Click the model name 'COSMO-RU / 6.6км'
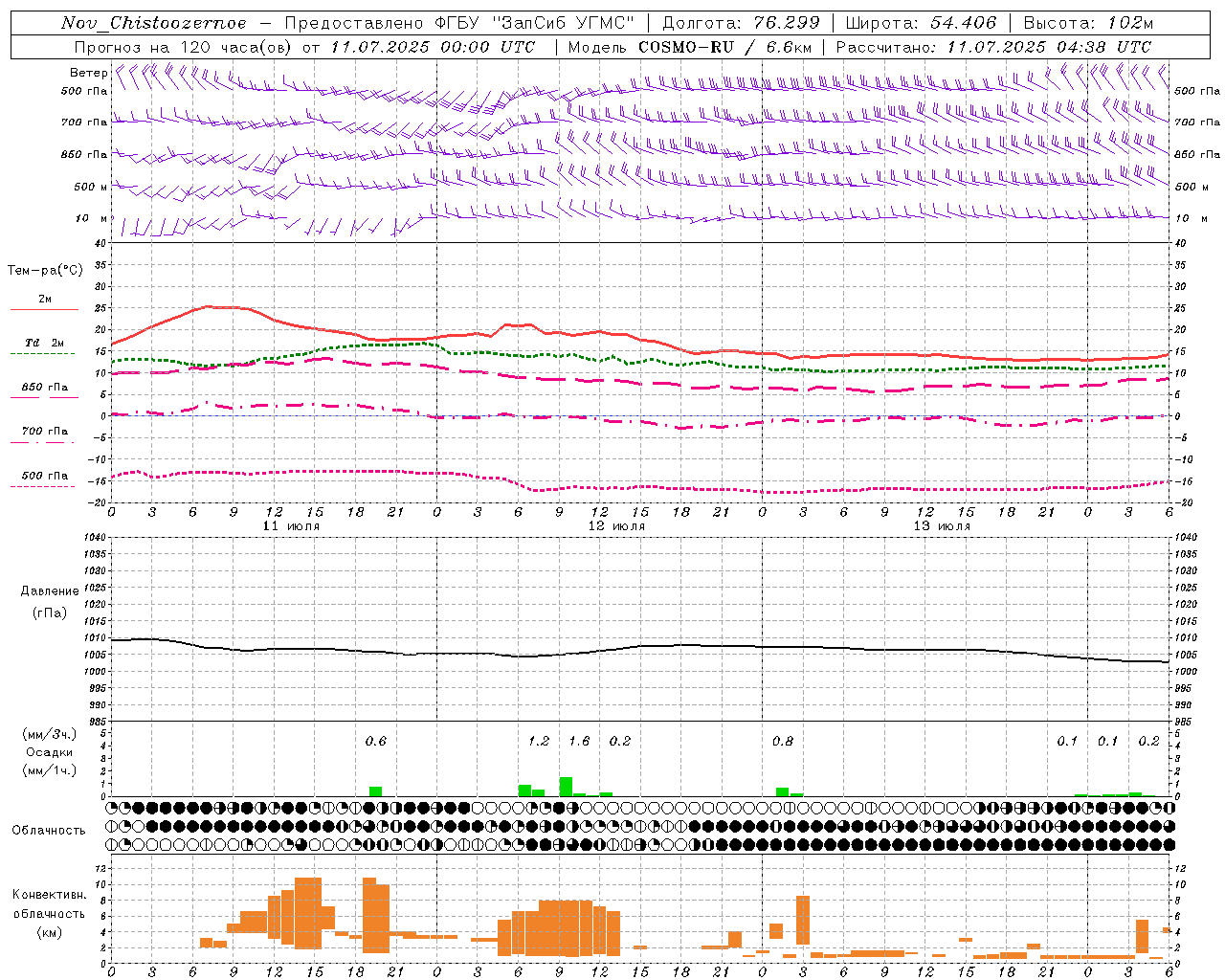1225x980 pixels. coord(725,47)
